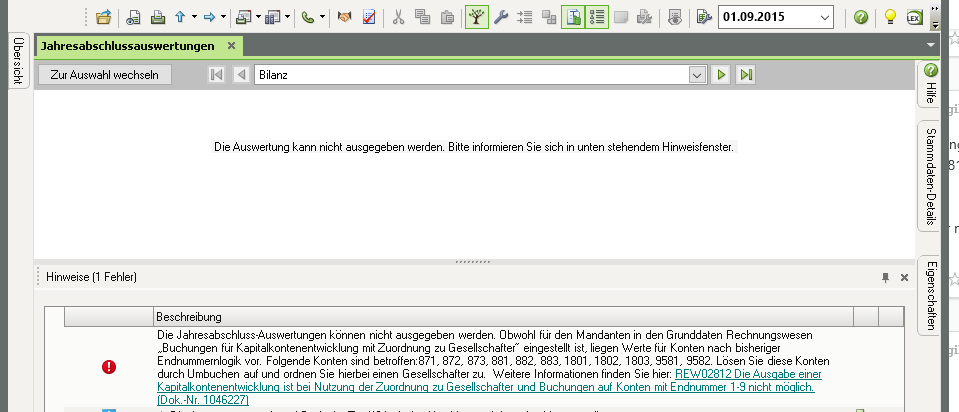Click the green phone icon
This screenshot has height=412, width=959.
click(308, 17)
